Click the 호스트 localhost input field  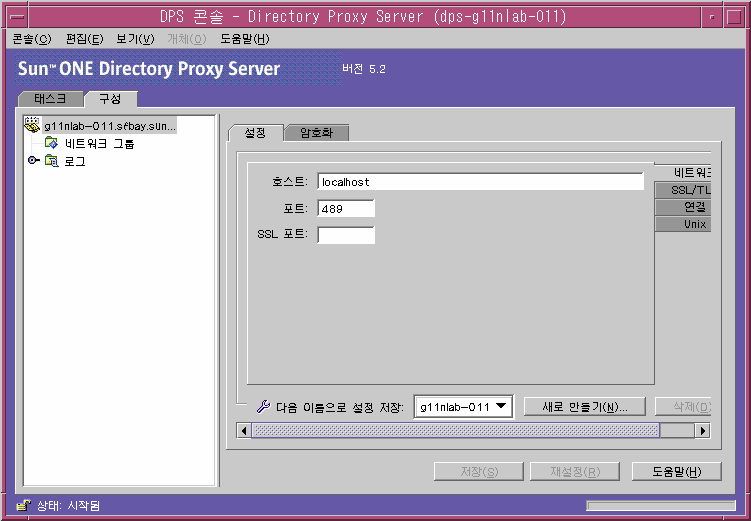pyautogui.click(x=480, y=182)
